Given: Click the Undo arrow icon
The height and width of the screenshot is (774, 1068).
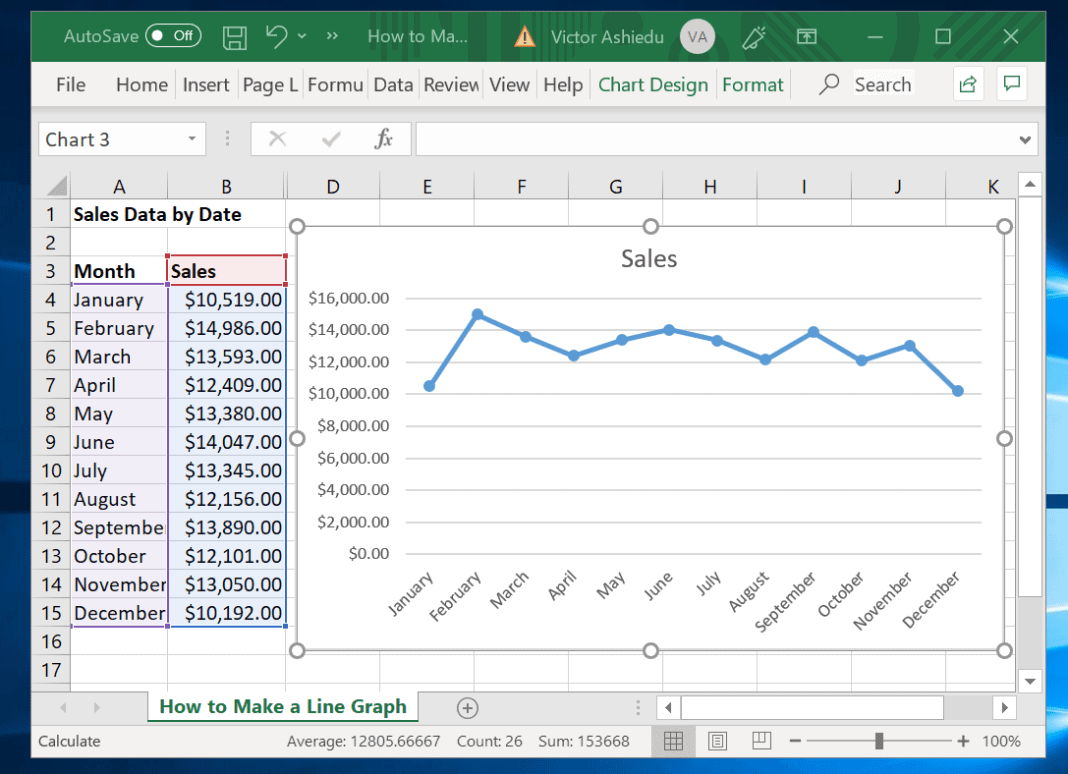Looking at the screenshot, I should tap(277, 36).
